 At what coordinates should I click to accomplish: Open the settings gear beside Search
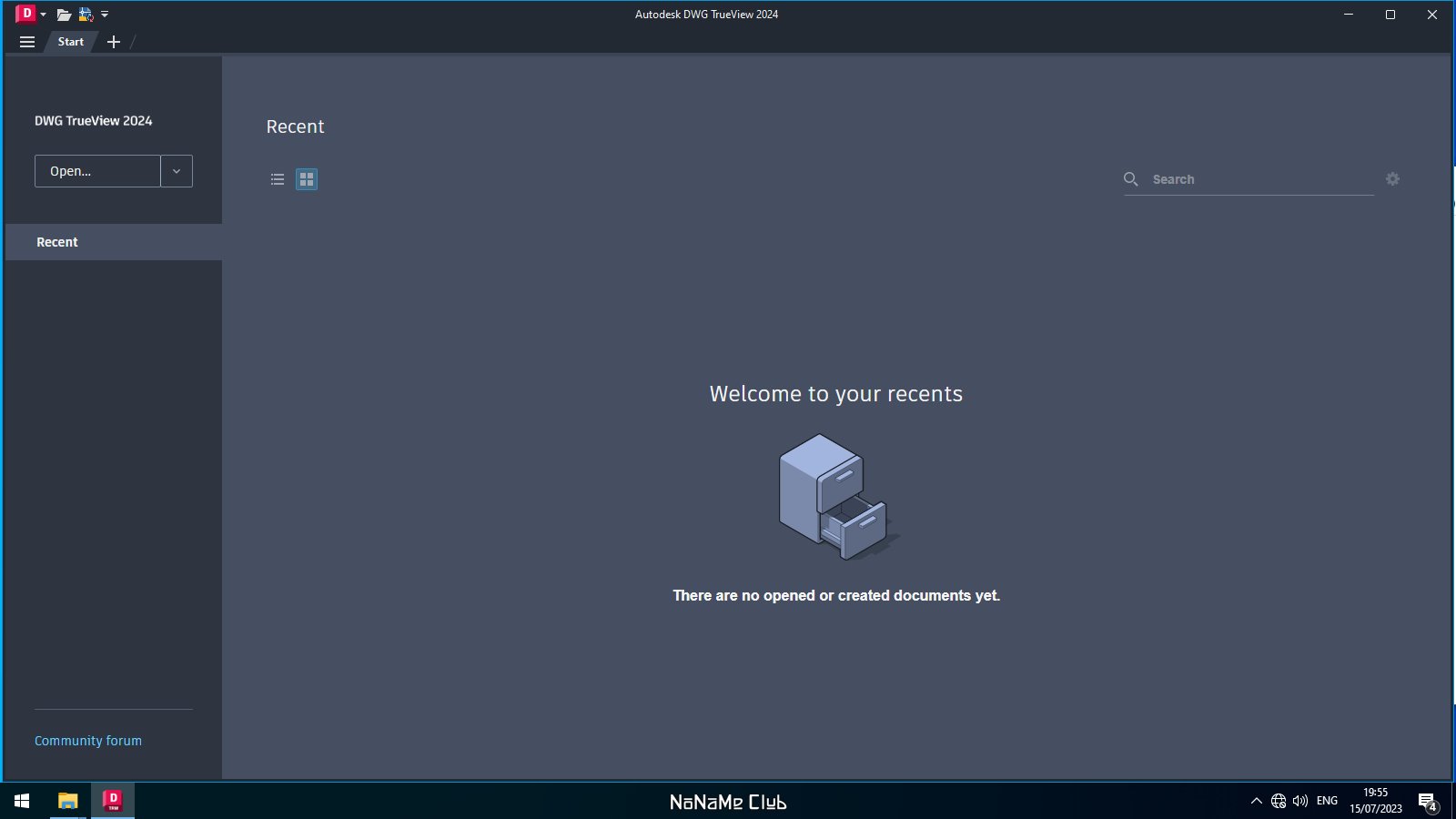point(1392,179)
